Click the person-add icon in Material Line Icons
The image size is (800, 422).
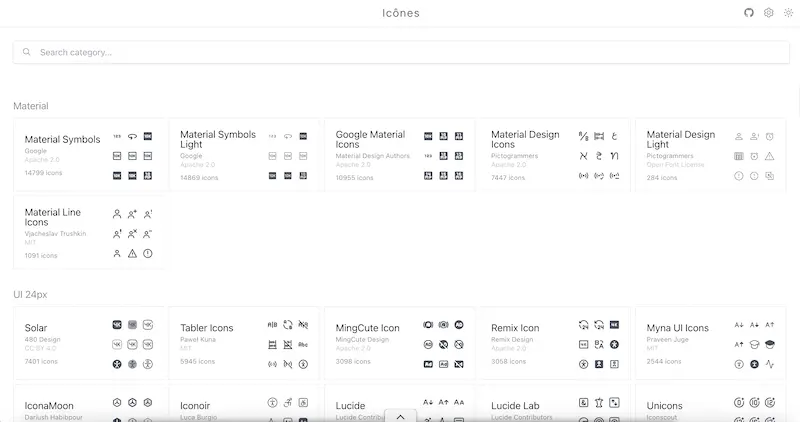(x=132, y=214)
